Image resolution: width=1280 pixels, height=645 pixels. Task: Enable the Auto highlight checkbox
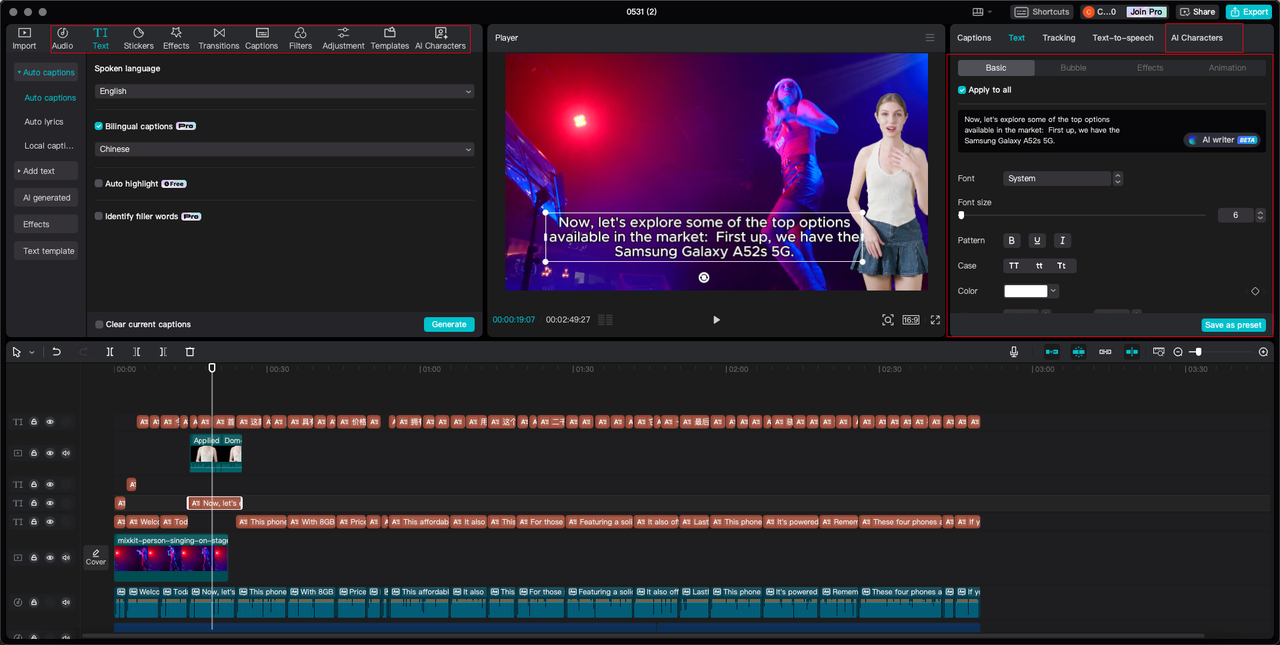[99, 184]
